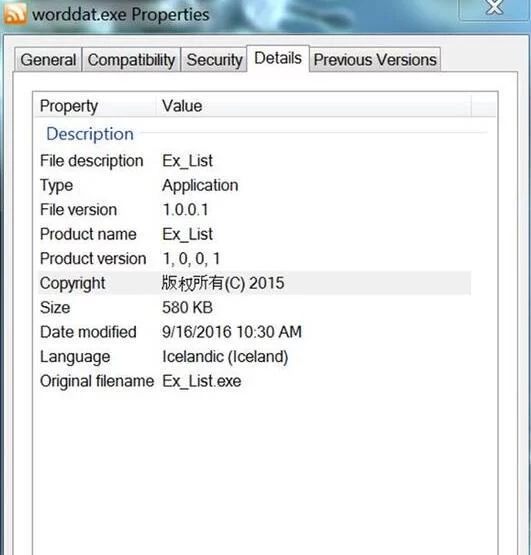The image size is (531, 555).
Task: Click the 版权所有(C) 2015 copyright value
Action: pos(223,283)
